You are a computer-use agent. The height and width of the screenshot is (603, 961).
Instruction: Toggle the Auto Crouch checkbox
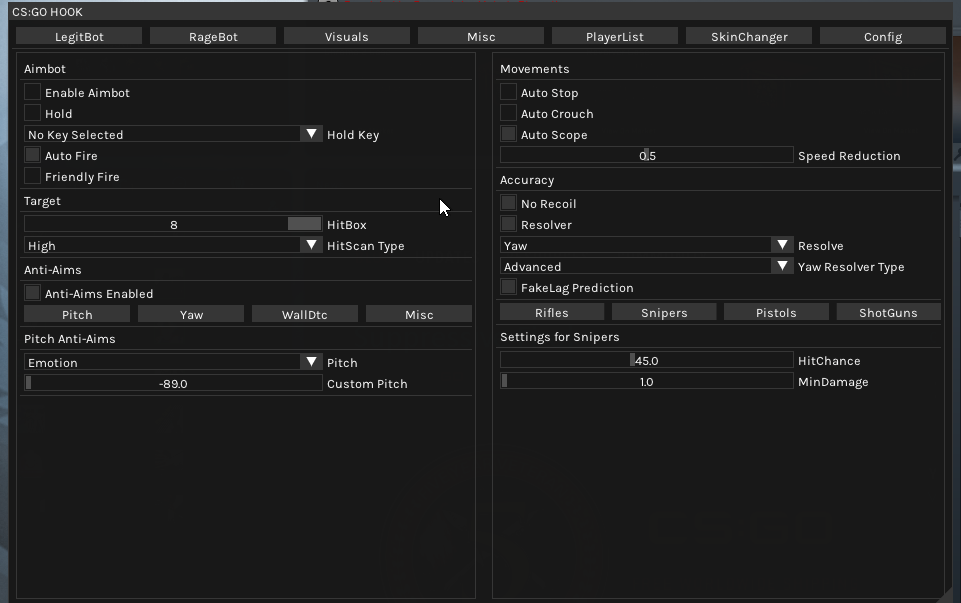pyautogui.click(x=509, y=113)
